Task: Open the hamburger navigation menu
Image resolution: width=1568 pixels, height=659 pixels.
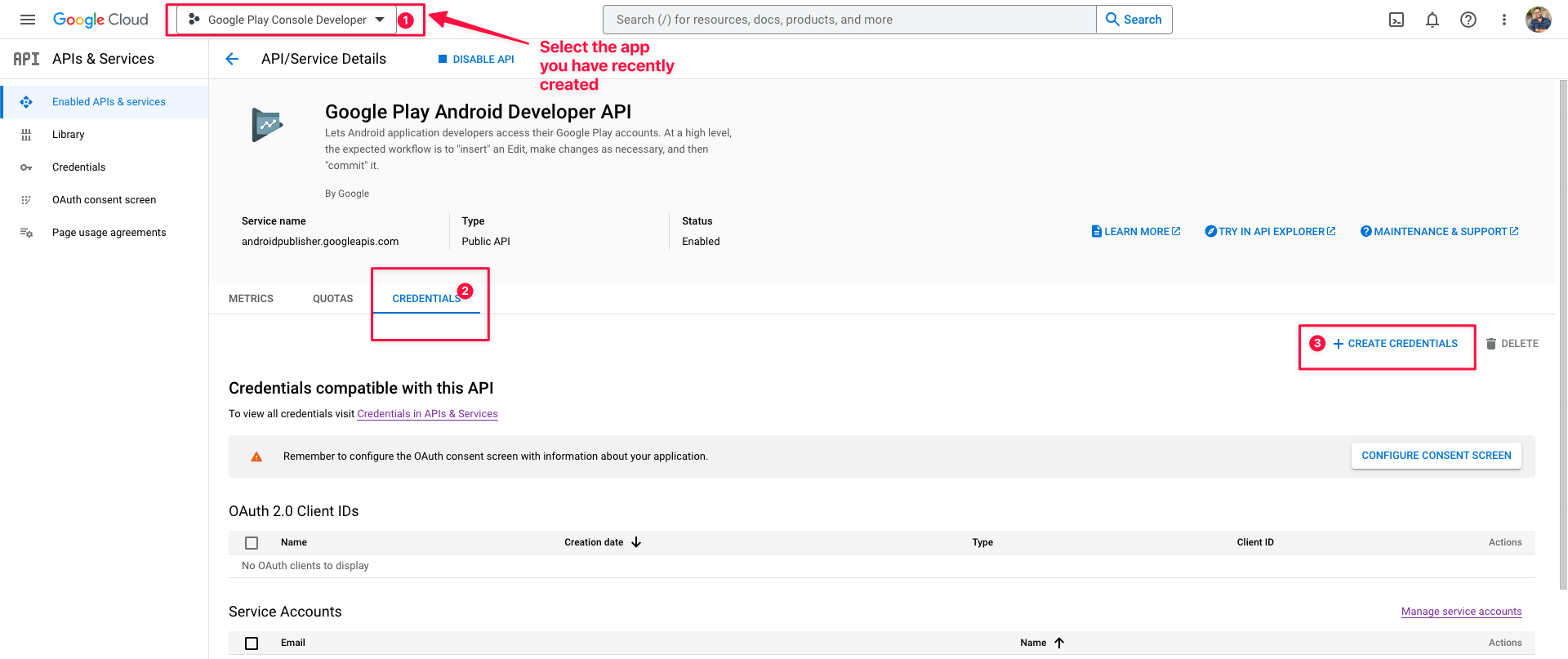Action: click(x=28, y=20)
